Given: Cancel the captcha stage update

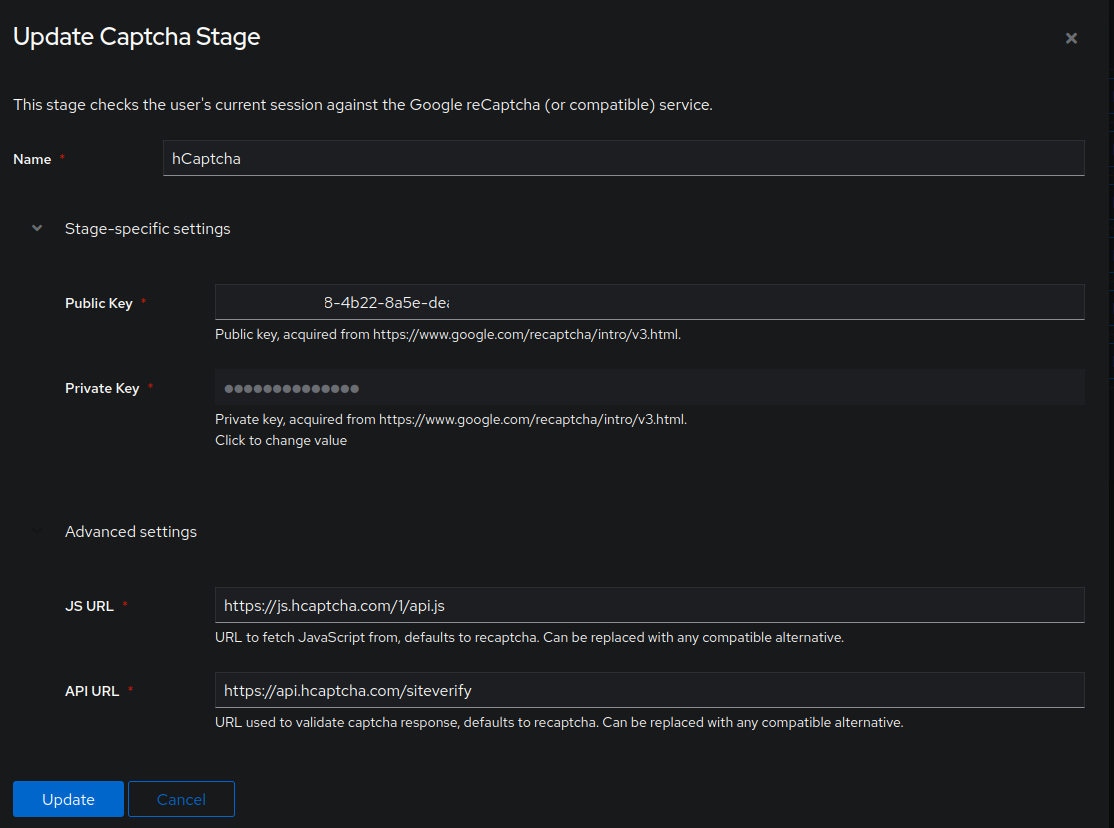Looking at the screenshot, I should point(181,799).
